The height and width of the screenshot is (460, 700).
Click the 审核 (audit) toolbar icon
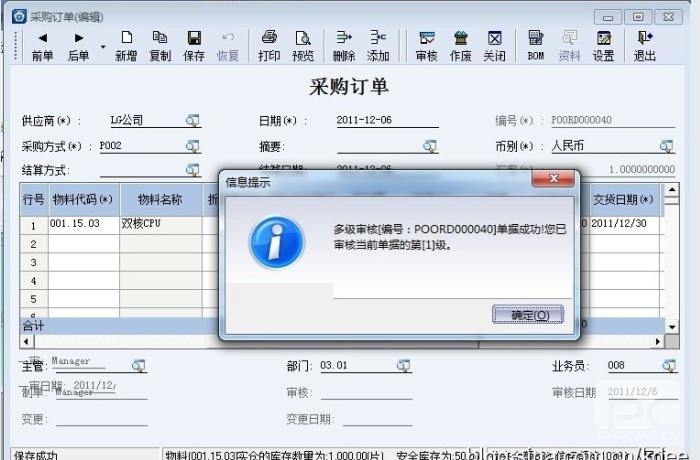coord(426,45)
